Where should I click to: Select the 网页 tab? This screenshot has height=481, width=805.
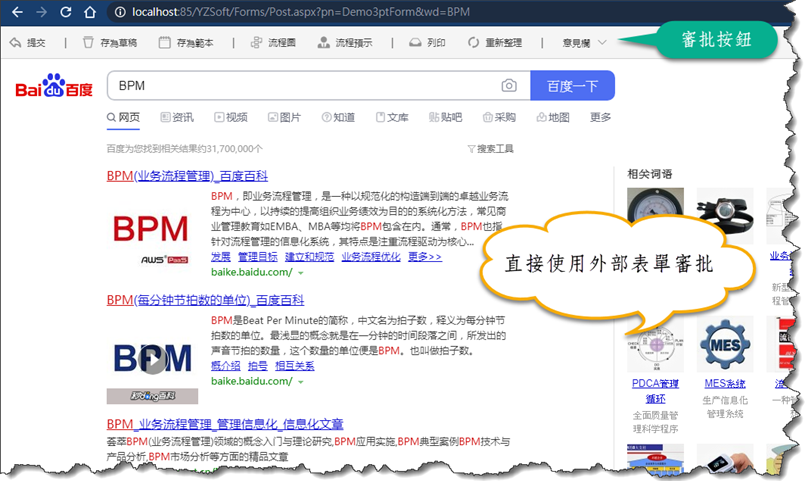coord(123,118)
